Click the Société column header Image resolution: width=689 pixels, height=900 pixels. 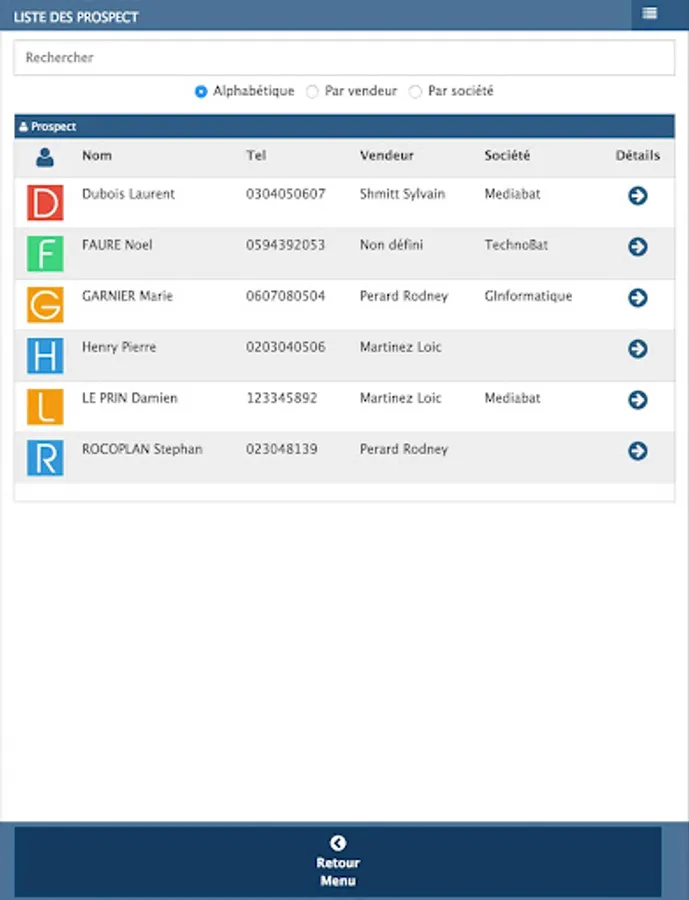[507, 156]
